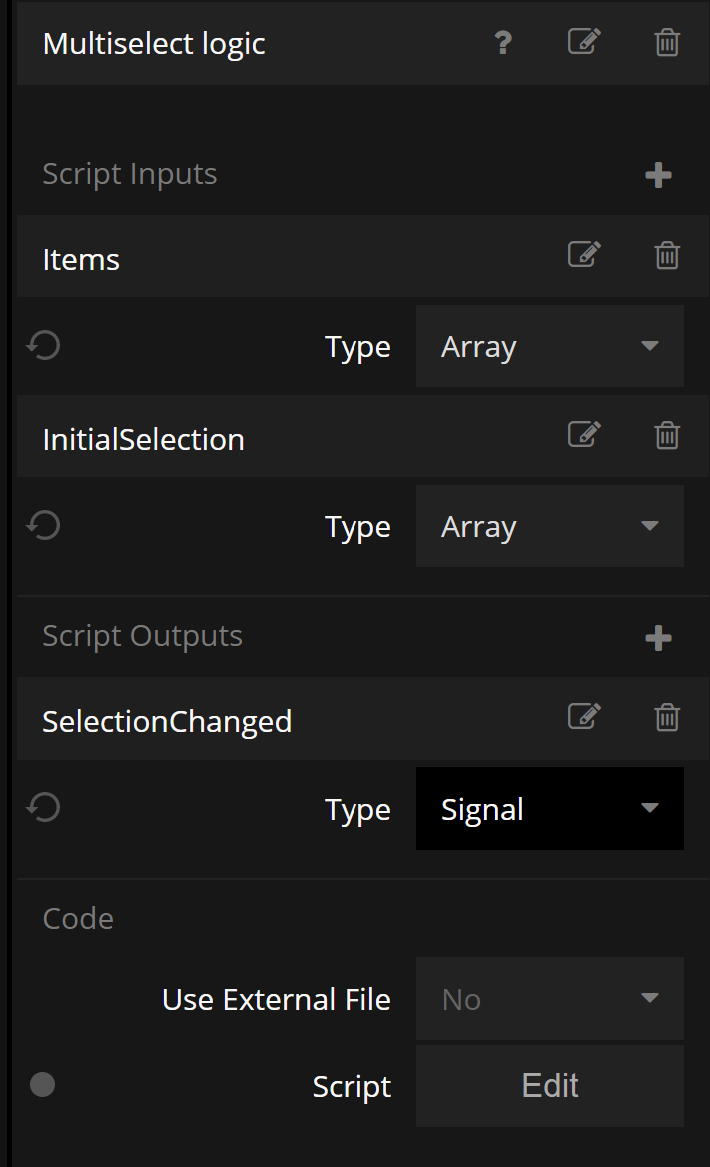The width and height of the screenshot is (710, 1167).
Task: Edit the SelectionChanged output name
Action: pos(584,717)
